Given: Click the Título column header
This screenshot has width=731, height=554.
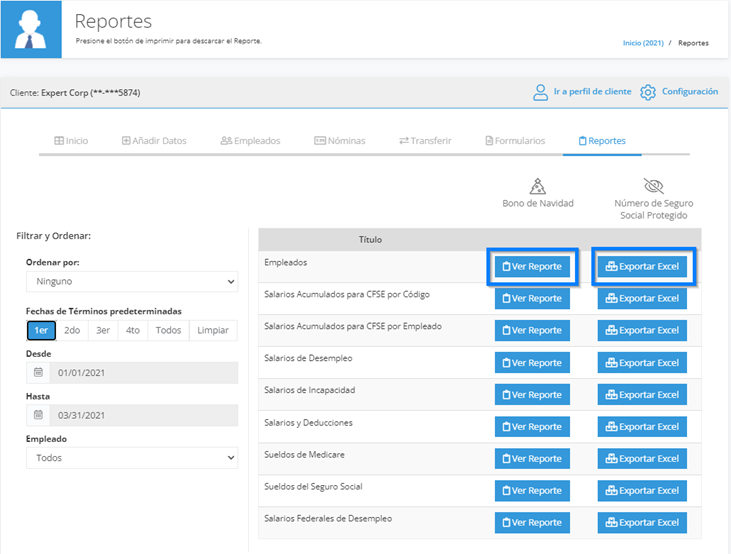Looking at the screenshot, I should [x=370, y=240].
